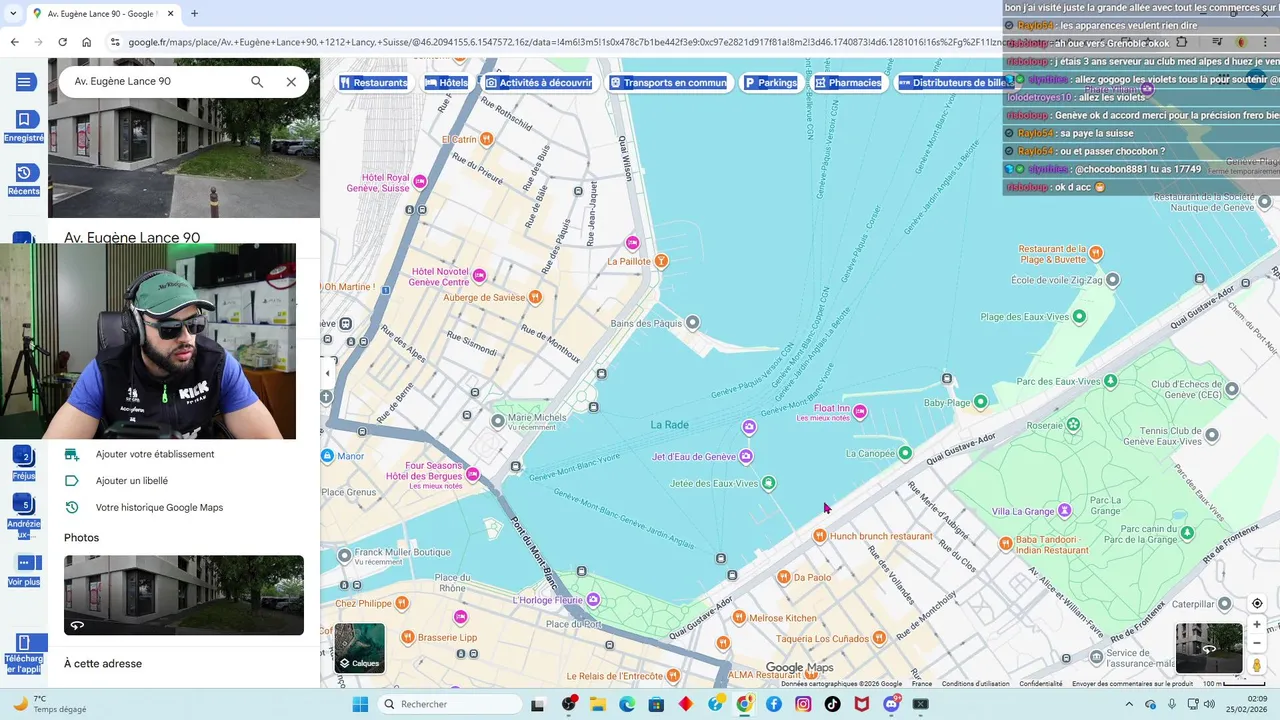Open Discord from the taskbar
The width and height of the screenshot is (1280, 720).
click(x=891, y=704)
